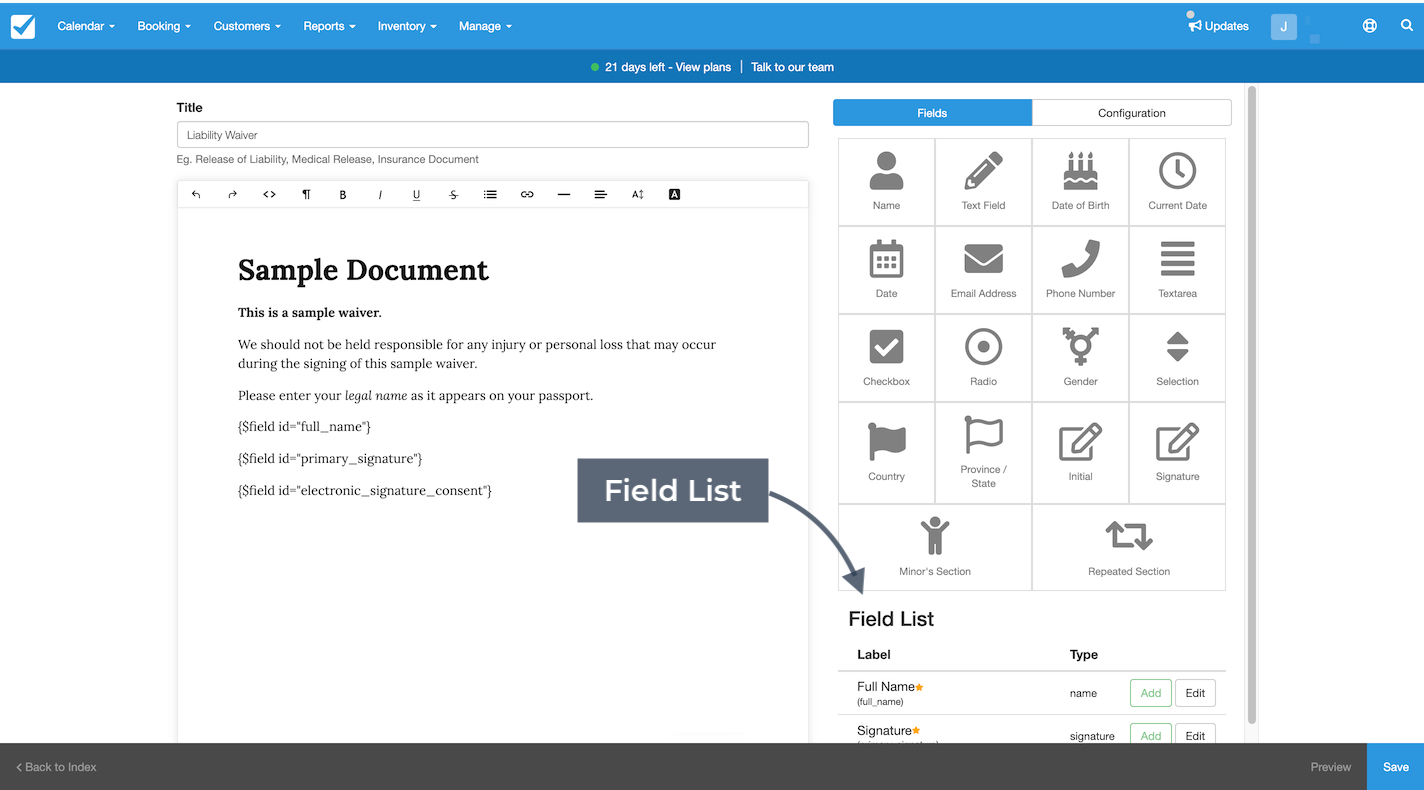Toggle italic formatting
This screenshot has height=790, width=1424.
pos(380,195)
